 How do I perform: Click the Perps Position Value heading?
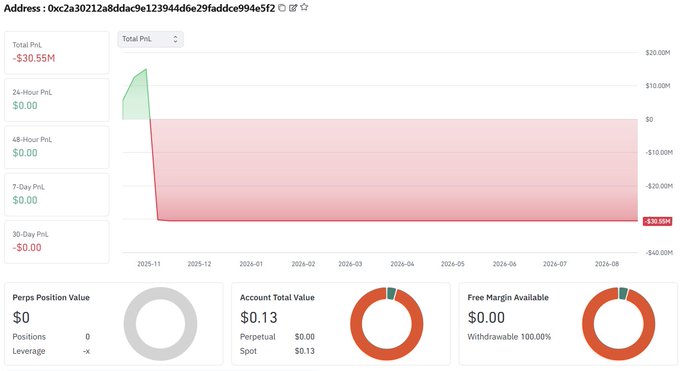click(x=51, y=298)
